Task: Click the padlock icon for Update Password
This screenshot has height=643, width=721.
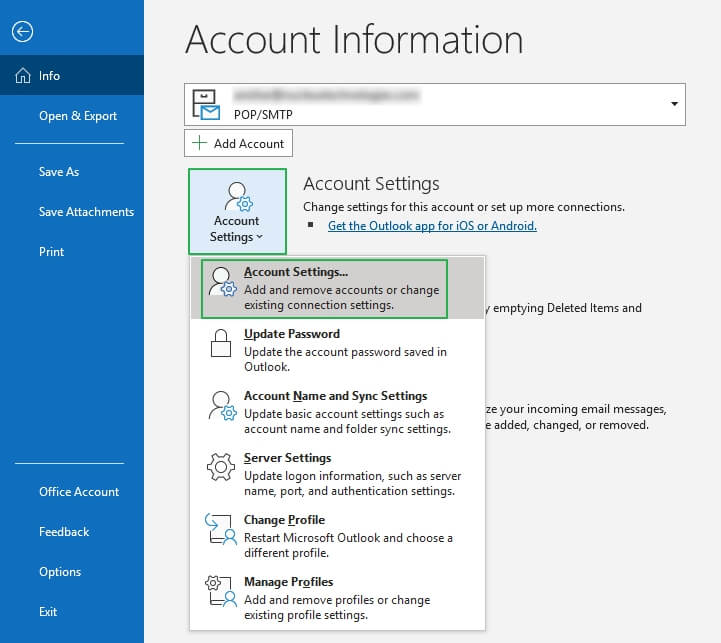Action: [x=221, y=343]
